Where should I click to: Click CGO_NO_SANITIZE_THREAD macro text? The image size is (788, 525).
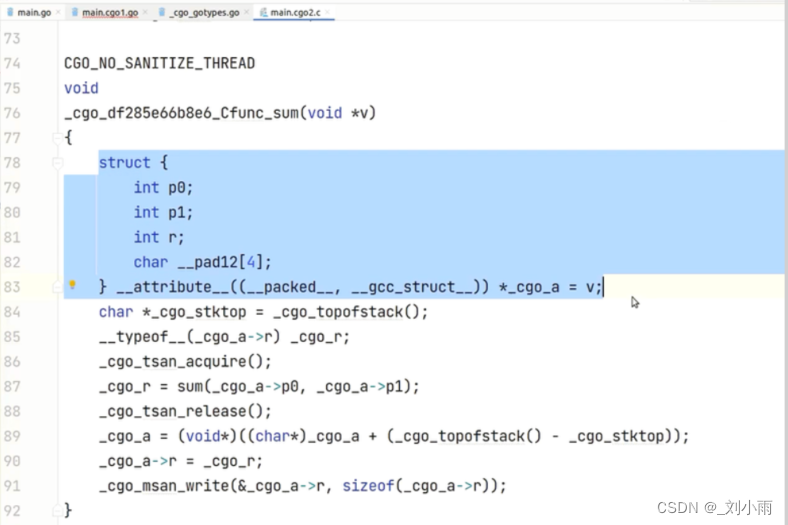pos(159,63)
